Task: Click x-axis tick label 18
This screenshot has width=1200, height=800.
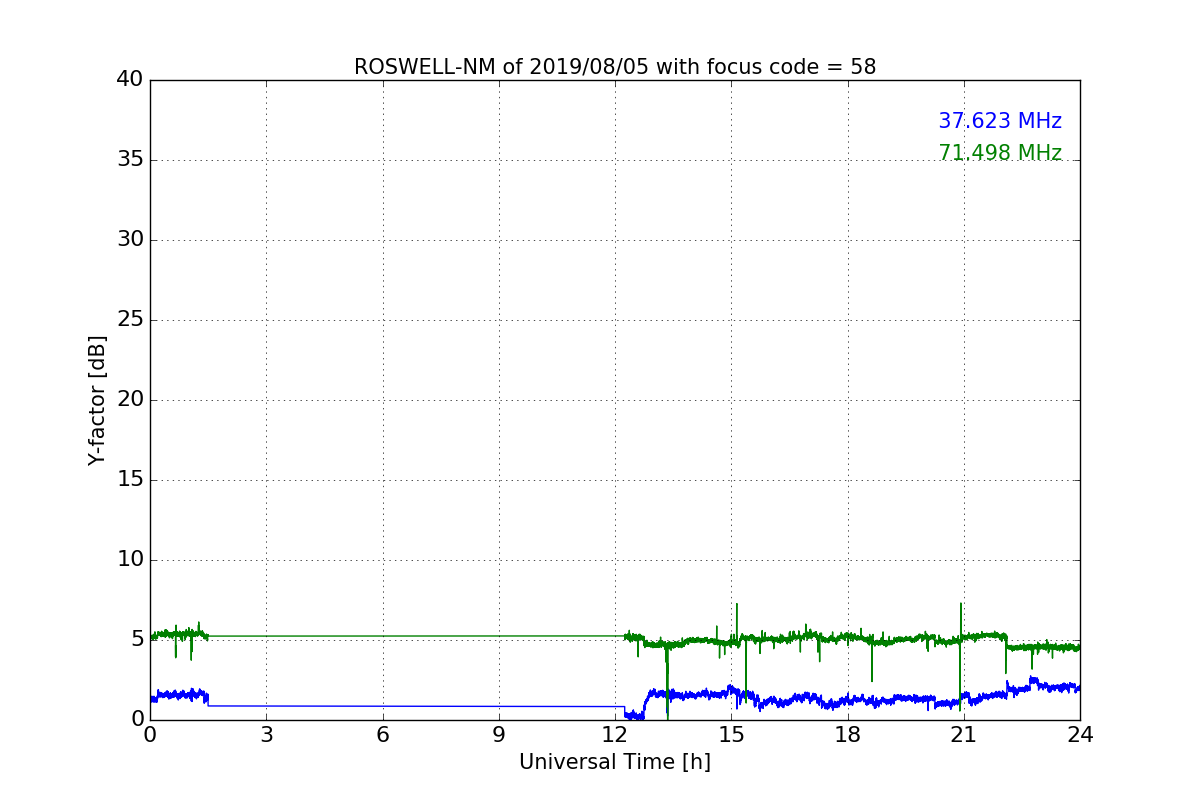Action: point(848,734)
